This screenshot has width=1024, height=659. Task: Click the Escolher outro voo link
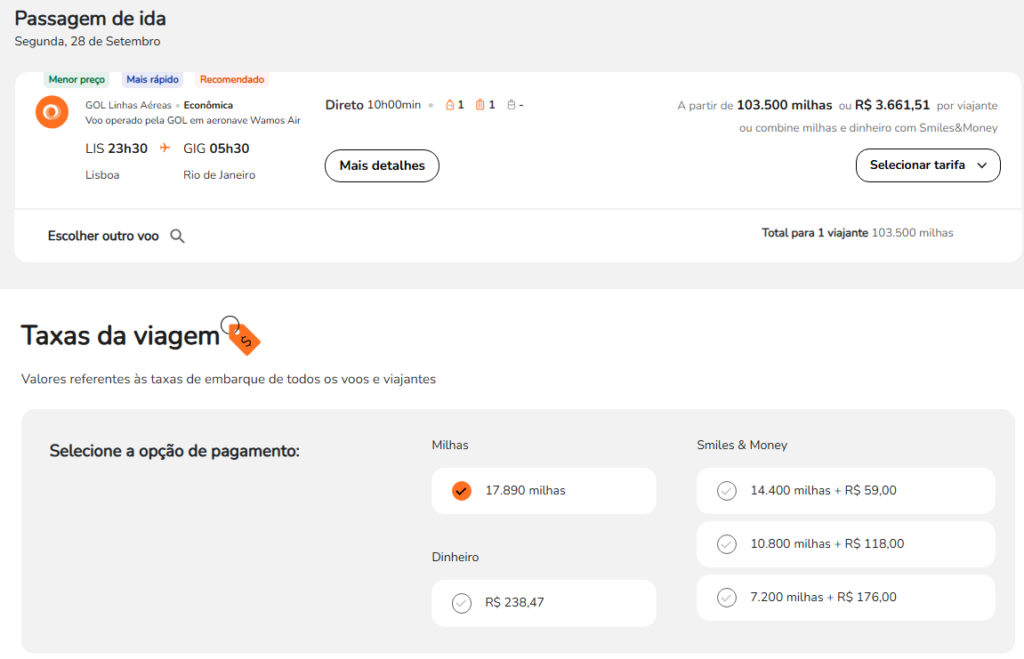103,236
